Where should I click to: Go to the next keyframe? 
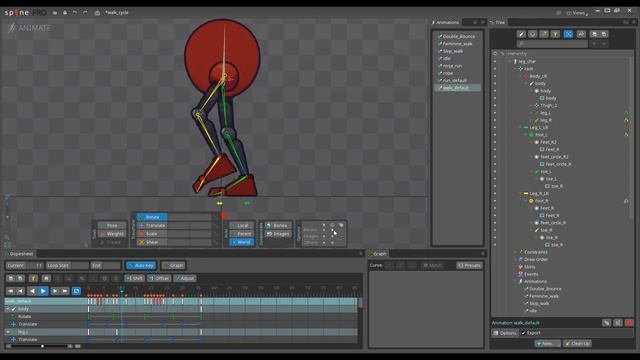55,291
